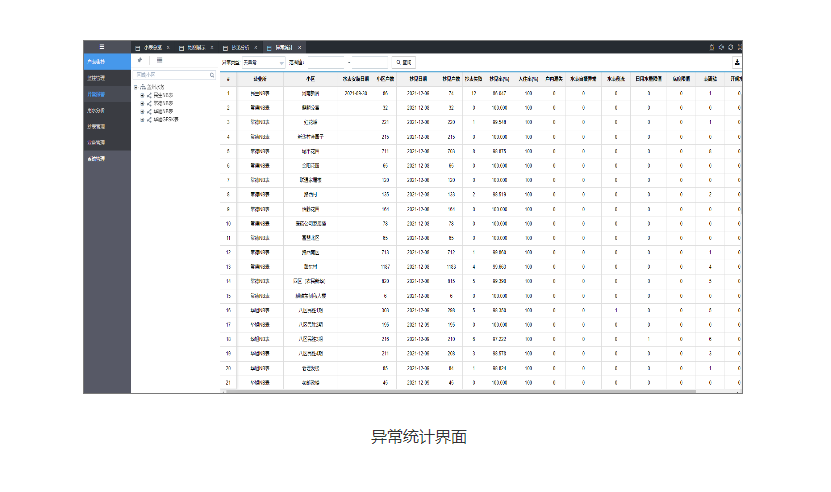Expand the second child node in the tree
The image size is (831, 492).
pos(142,103)
